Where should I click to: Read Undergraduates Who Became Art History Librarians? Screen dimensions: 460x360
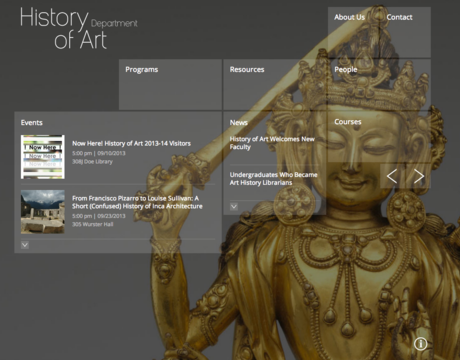pyautogui.click(x=273, y=179)
